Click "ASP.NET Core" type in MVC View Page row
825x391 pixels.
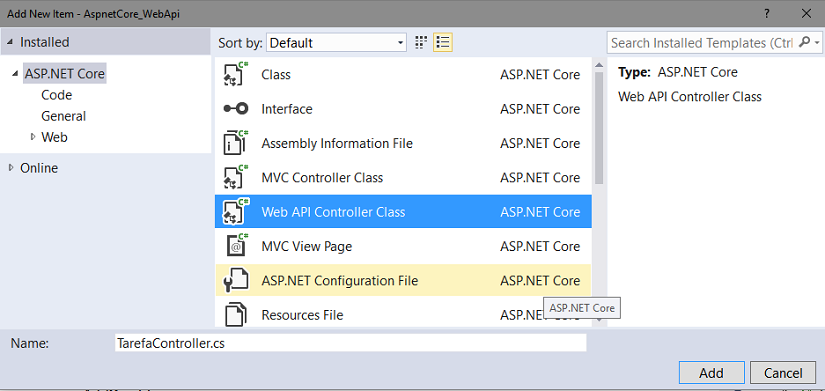pos(540,246)
